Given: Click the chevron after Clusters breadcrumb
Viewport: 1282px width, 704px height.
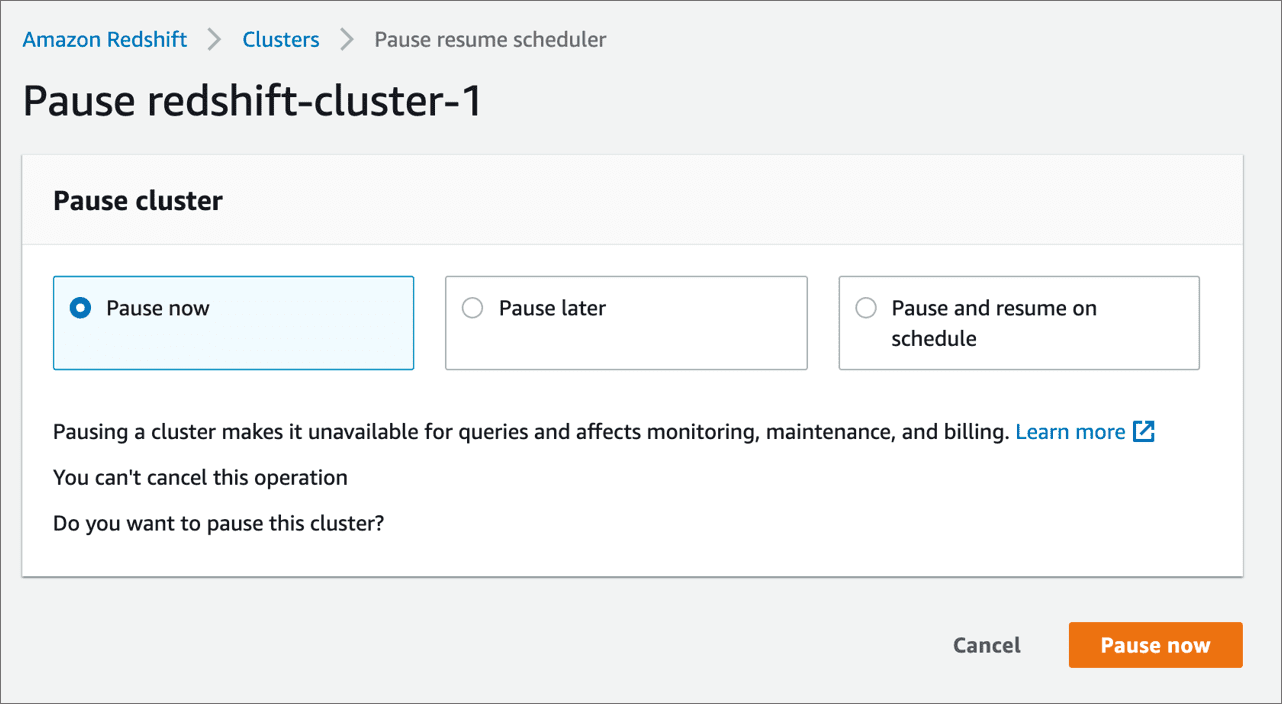Looking at the screenshot, I should (347, 40).
